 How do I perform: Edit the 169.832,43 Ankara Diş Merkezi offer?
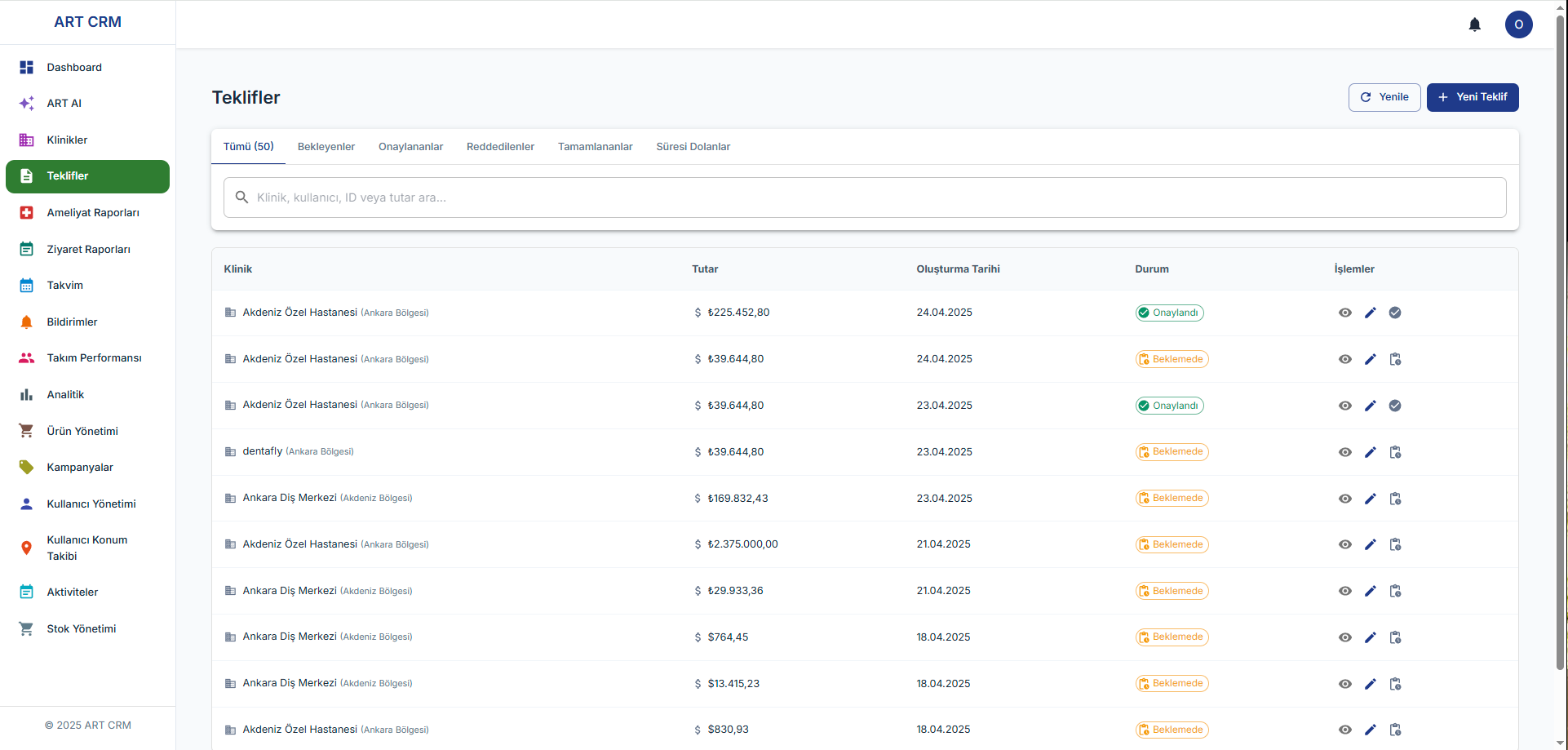point(1370,499)
